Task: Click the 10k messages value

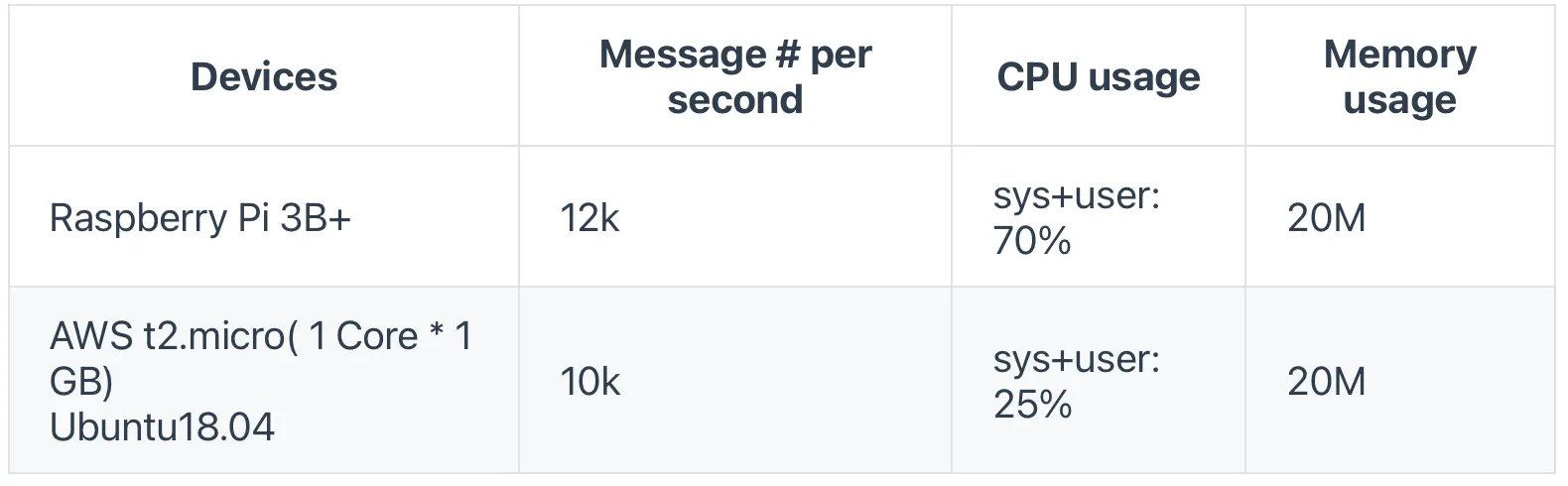Action: 589,382
